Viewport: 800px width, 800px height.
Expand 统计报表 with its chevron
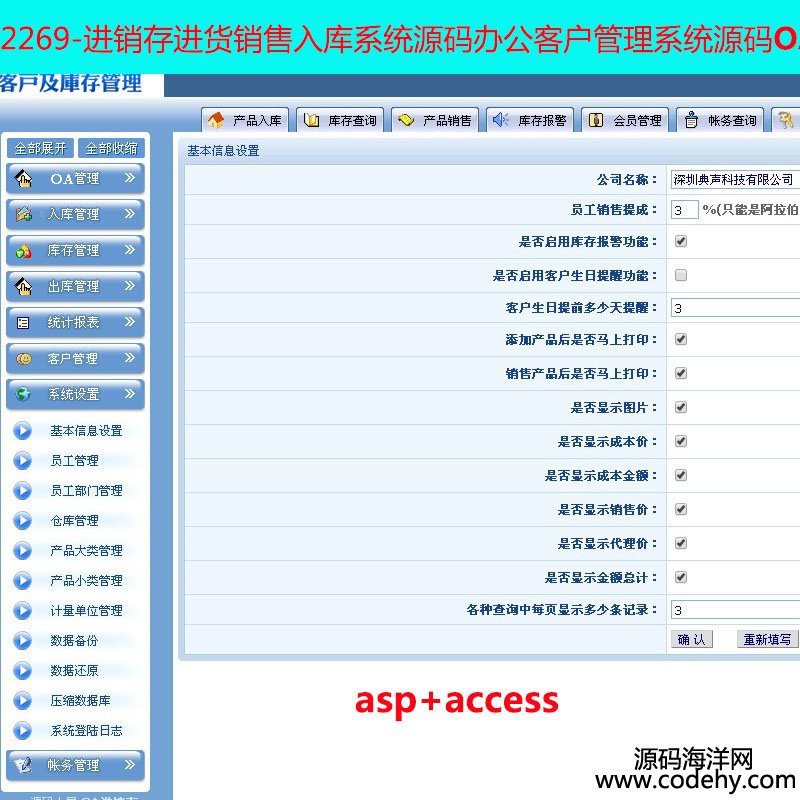(x=130, y=321)
